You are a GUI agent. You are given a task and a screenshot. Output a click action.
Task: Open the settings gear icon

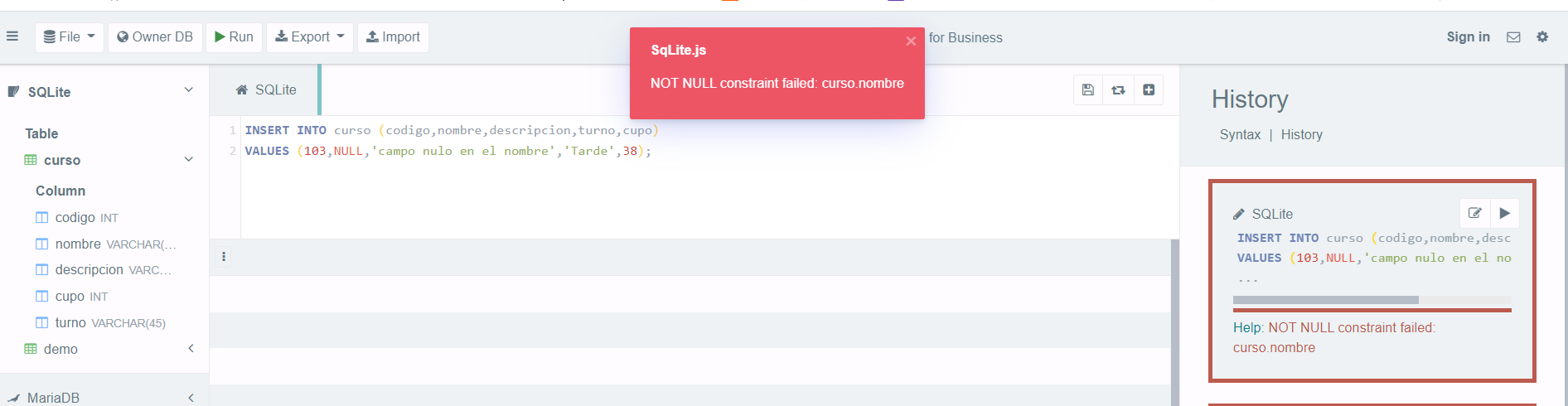coord(1542,37)
